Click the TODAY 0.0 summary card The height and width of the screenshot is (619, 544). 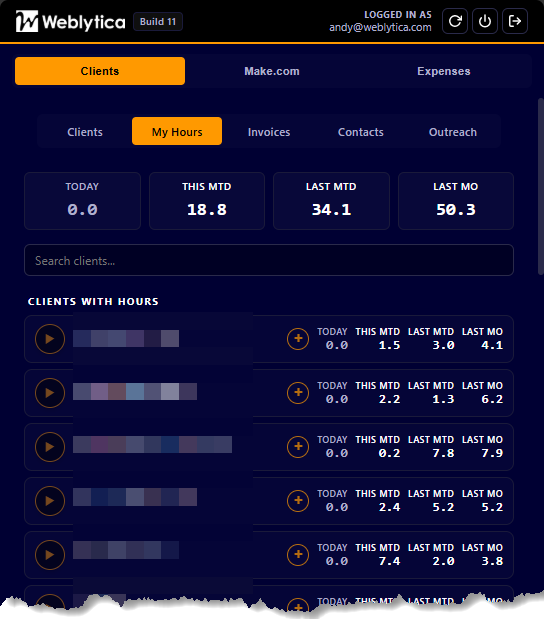point(82,201)
